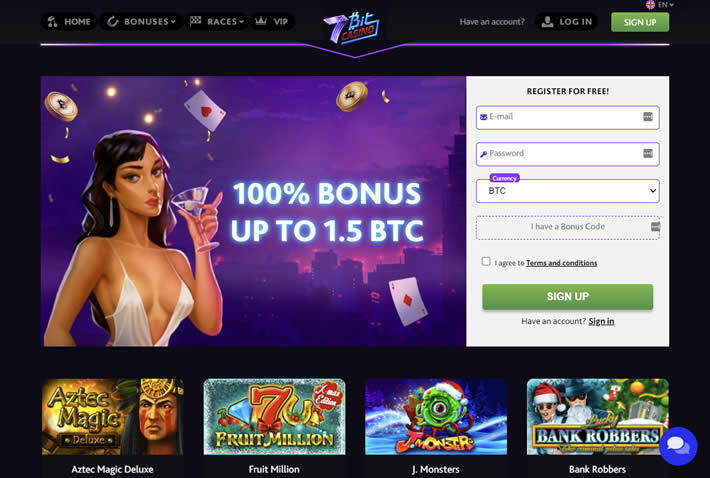Go to the Home menu item
Image resolution: width=710 pixels, height=478 pixels.
coord(69,21)
